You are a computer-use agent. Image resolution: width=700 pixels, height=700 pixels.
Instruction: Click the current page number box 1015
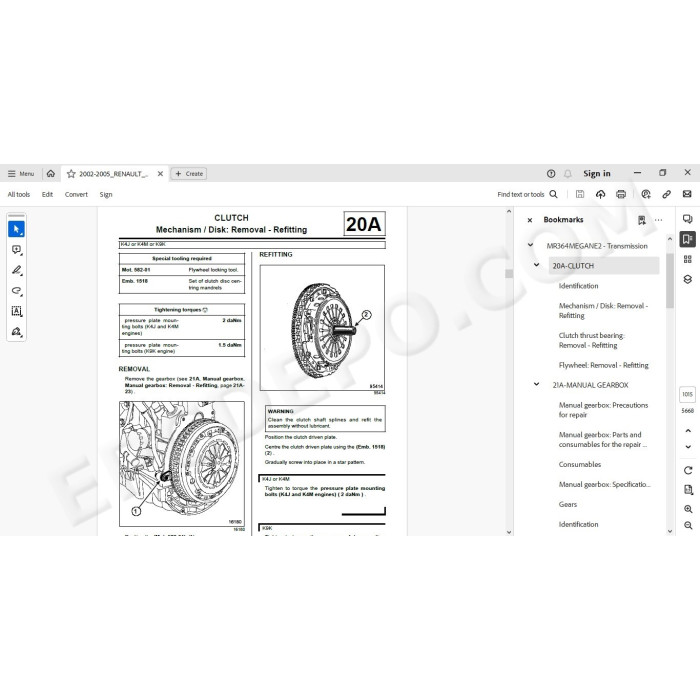[x=688, y=394]
